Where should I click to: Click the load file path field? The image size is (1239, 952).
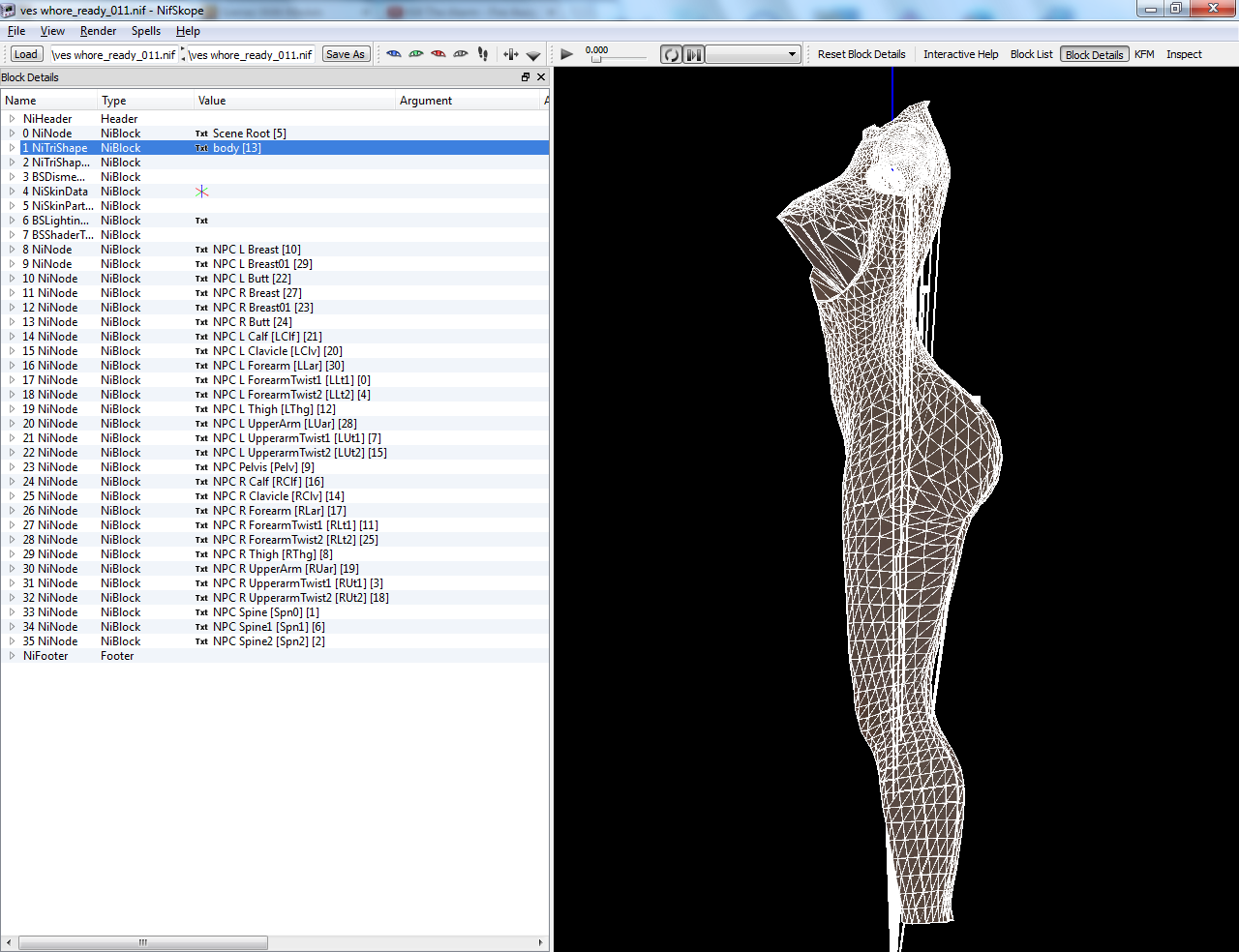coord(113,54)
